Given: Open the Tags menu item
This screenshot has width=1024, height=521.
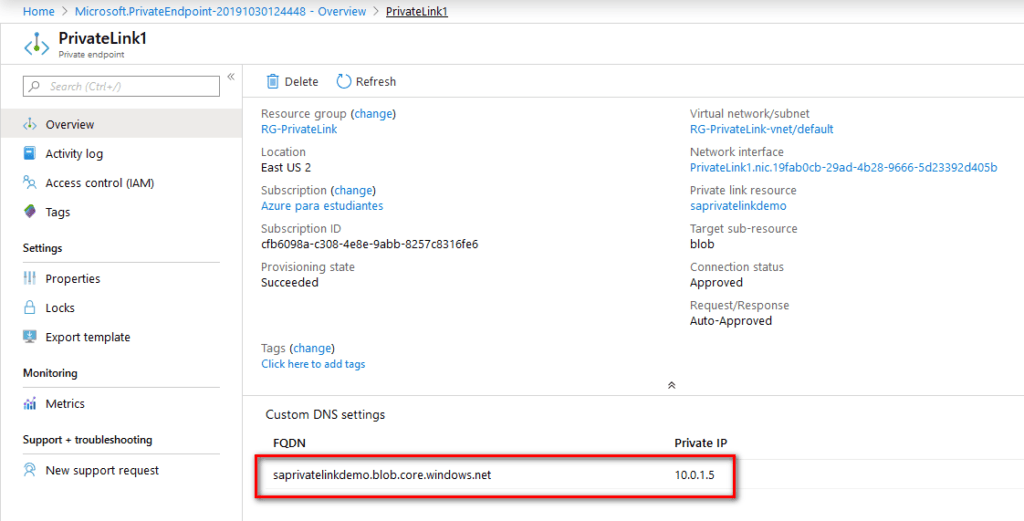Looking at the screenshot, I should 57,212.
